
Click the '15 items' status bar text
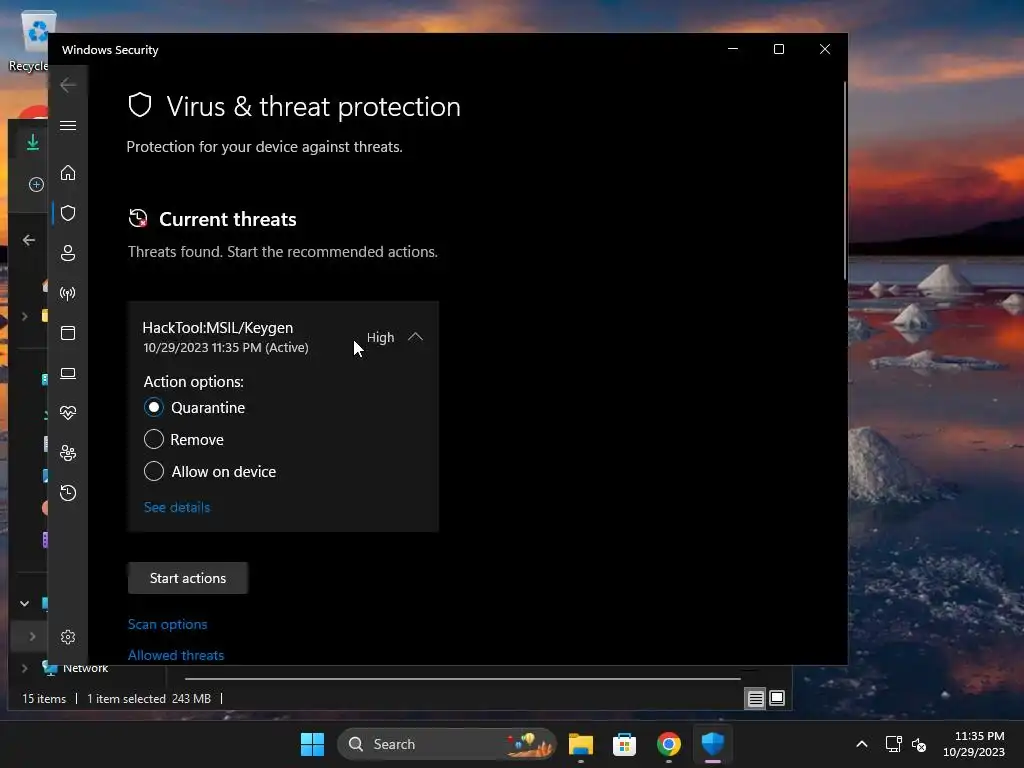pyautogui.click(x=44, y=699)
